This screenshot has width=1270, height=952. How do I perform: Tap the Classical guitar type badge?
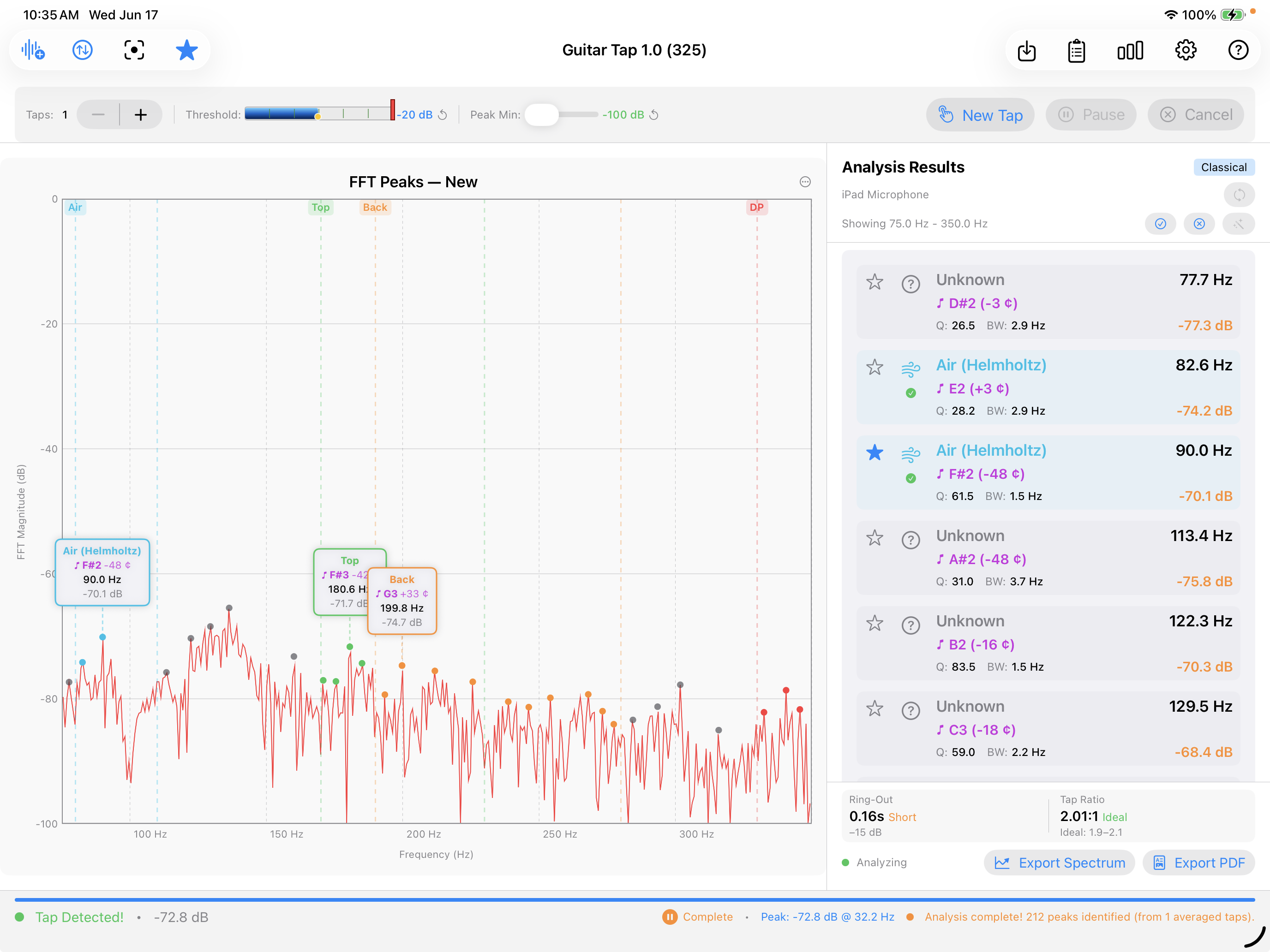[x=1224, y=167]
